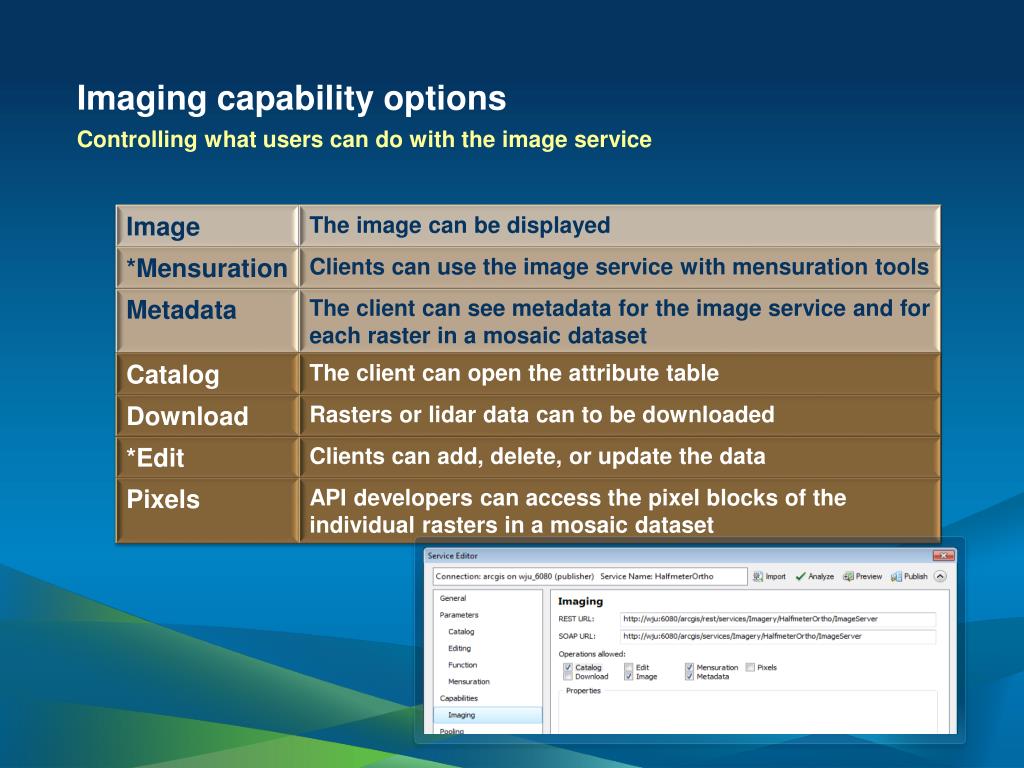The width and height of the screenshot is (1024, 768).
Task: Uncheck the Catalog operation checkbox
Action: (568, 667)
